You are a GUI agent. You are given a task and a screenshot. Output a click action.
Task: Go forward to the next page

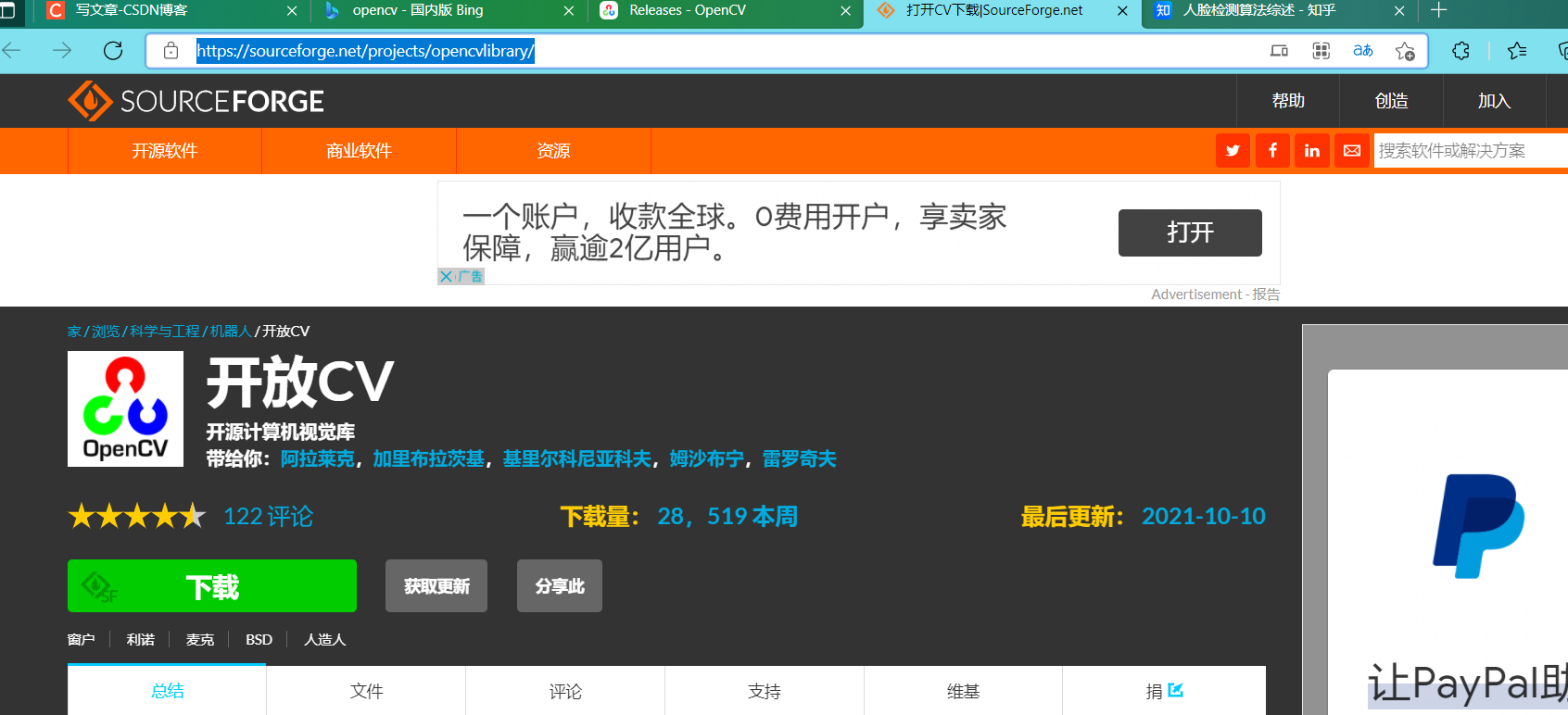point(62,51)
